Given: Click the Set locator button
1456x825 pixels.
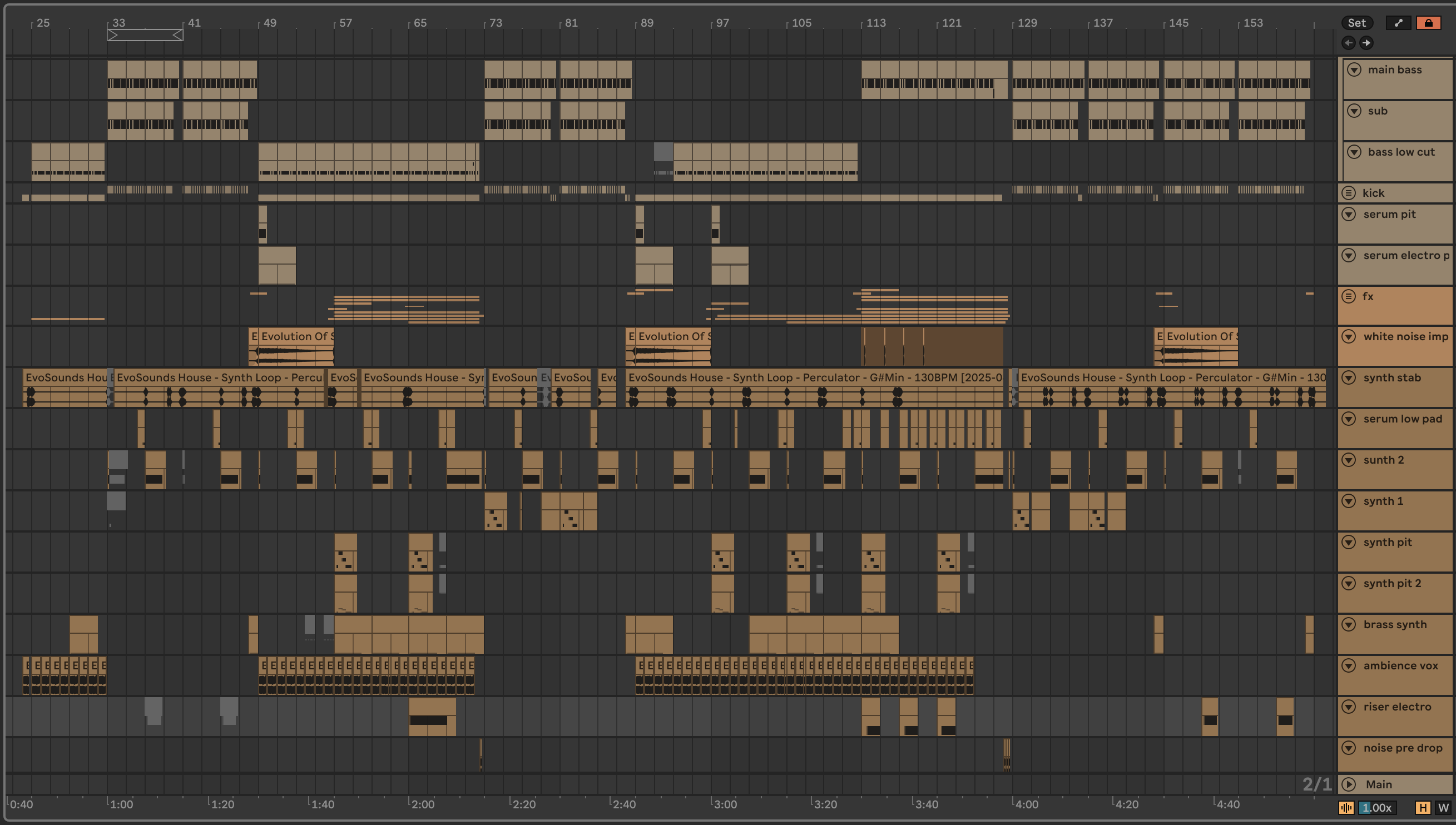Looking at the screenshot, I should [1356, 23].
